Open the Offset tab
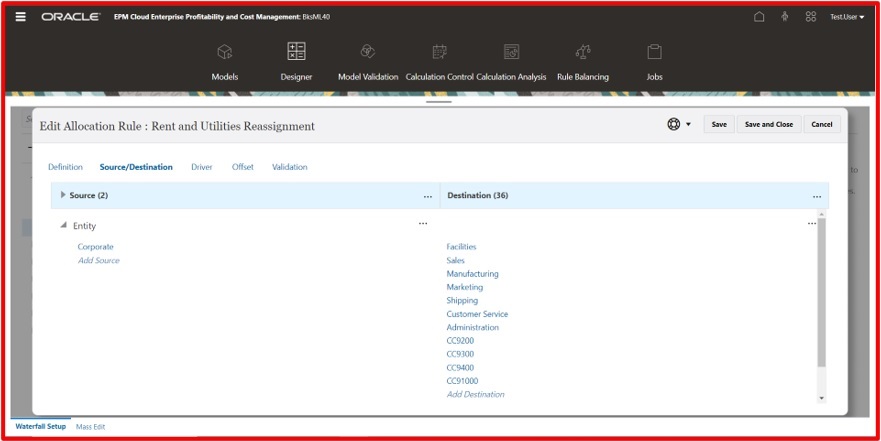This screenshot has width=881, height=441. [x=243, y=167]
